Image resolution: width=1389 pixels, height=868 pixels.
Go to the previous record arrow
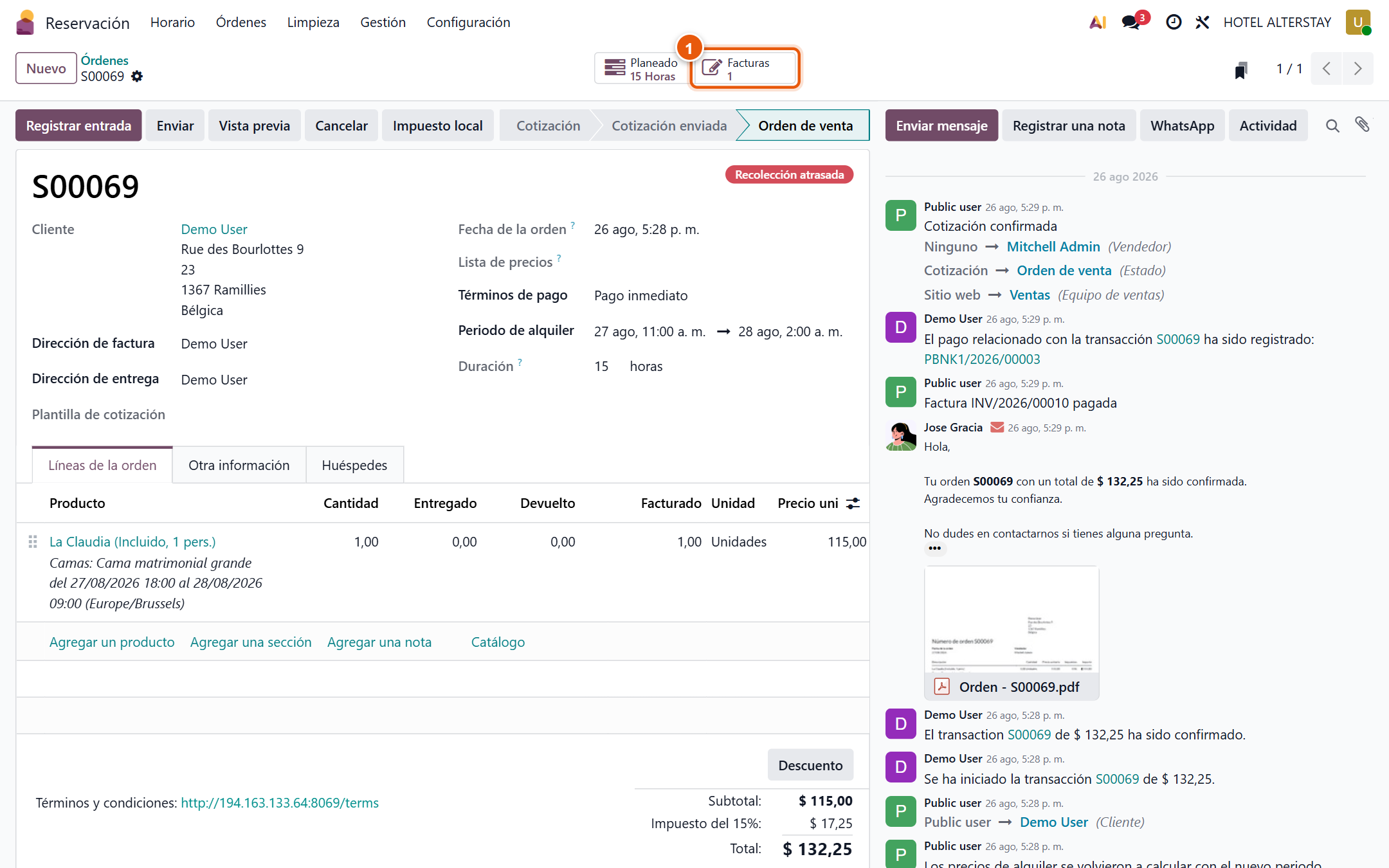click(x=1326, y=69)
